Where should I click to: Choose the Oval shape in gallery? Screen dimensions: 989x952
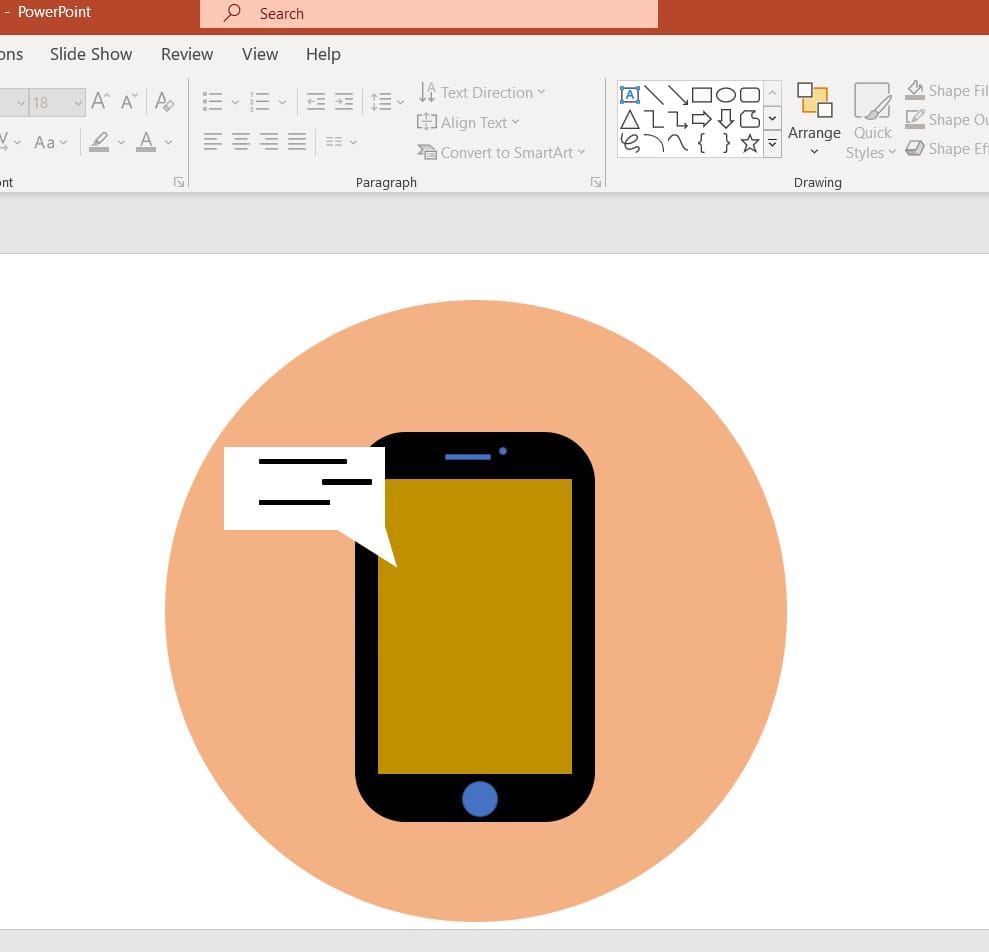click(x=726, y=95)
